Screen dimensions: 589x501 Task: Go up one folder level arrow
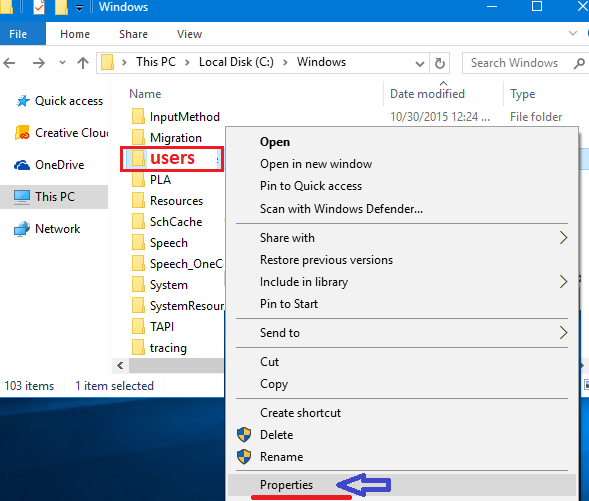pyautogui.click(x=83, y=63)
